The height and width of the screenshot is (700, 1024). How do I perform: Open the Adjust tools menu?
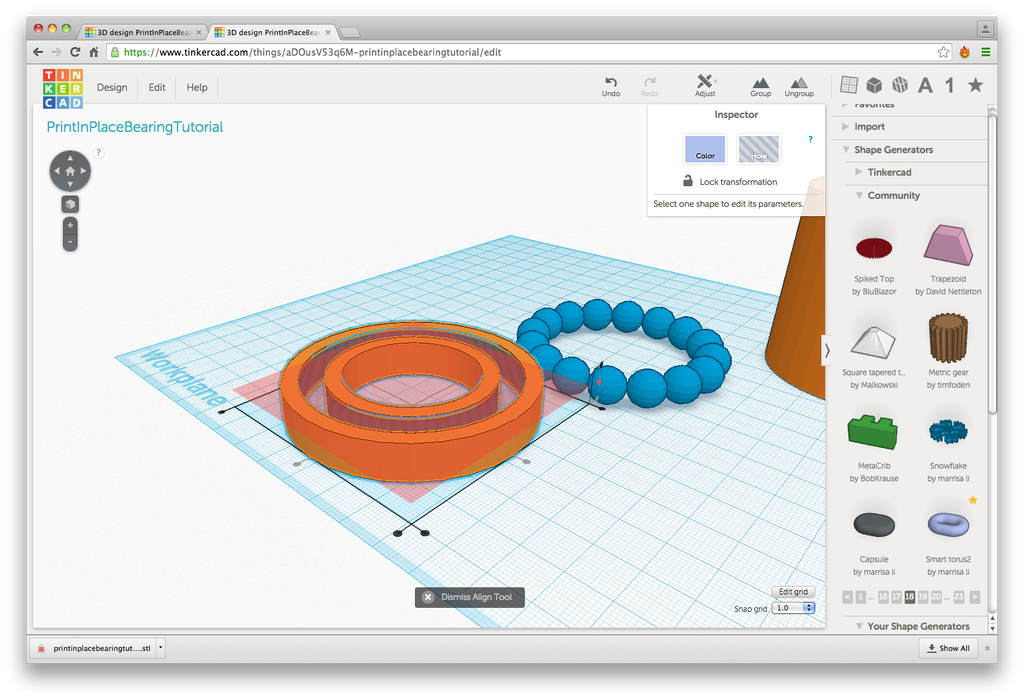[x=705, y=86]
